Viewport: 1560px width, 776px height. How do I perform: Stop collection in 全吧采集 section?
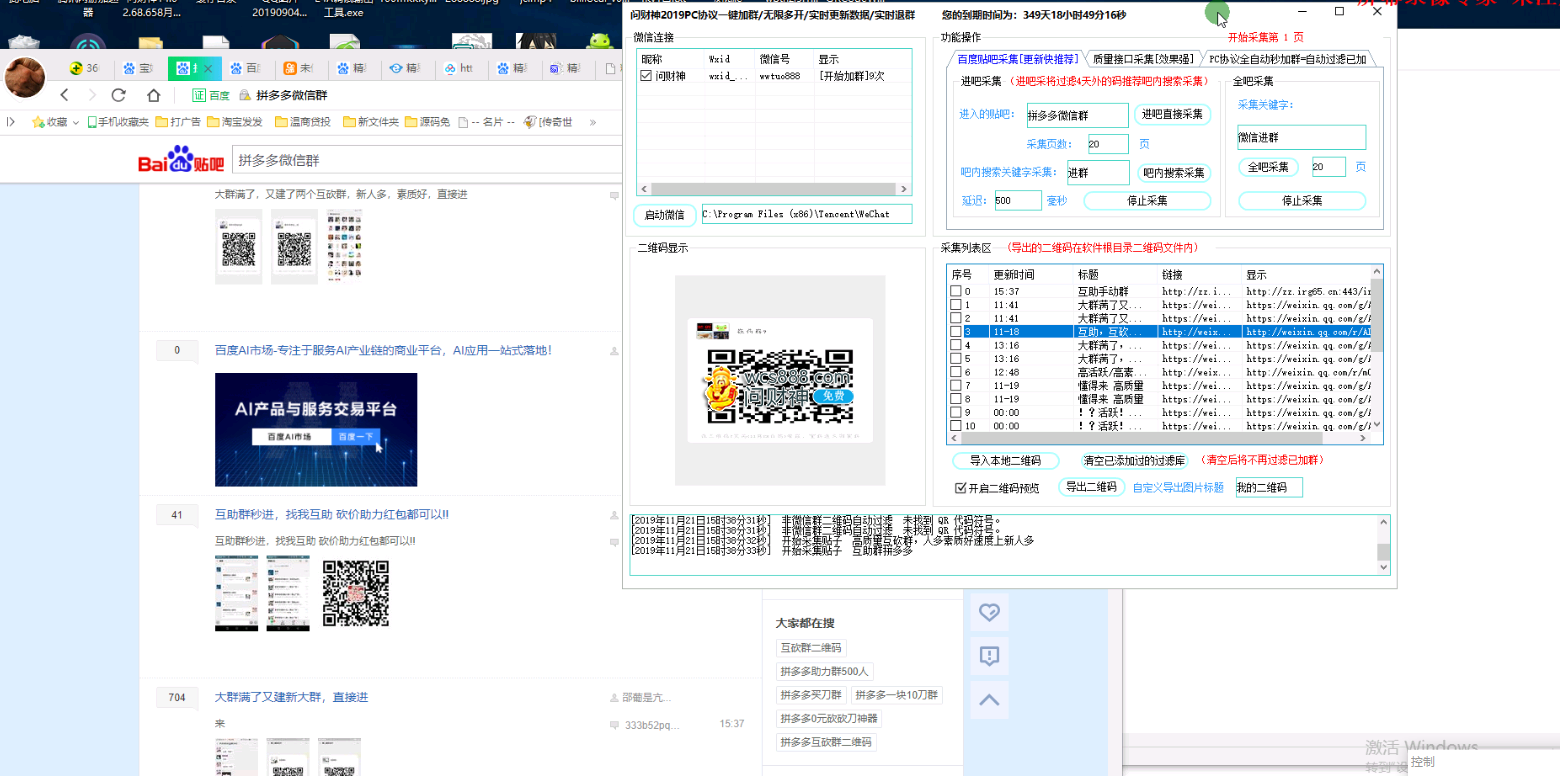pyautogui.click(x=1302, y=201)
